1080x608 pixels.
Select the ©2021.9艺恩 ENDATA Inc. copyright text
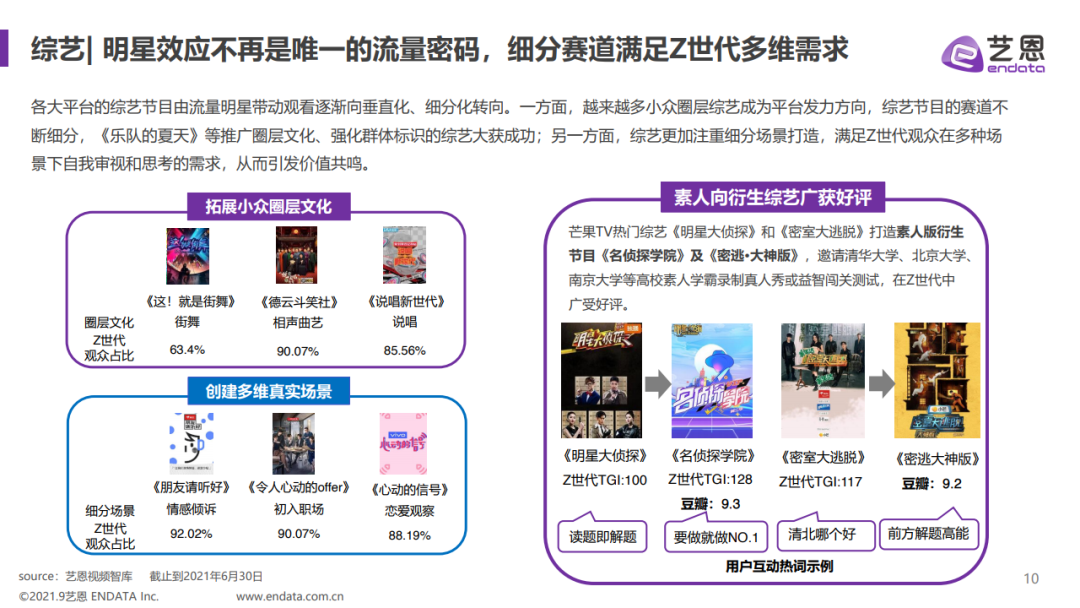point(89,596)
